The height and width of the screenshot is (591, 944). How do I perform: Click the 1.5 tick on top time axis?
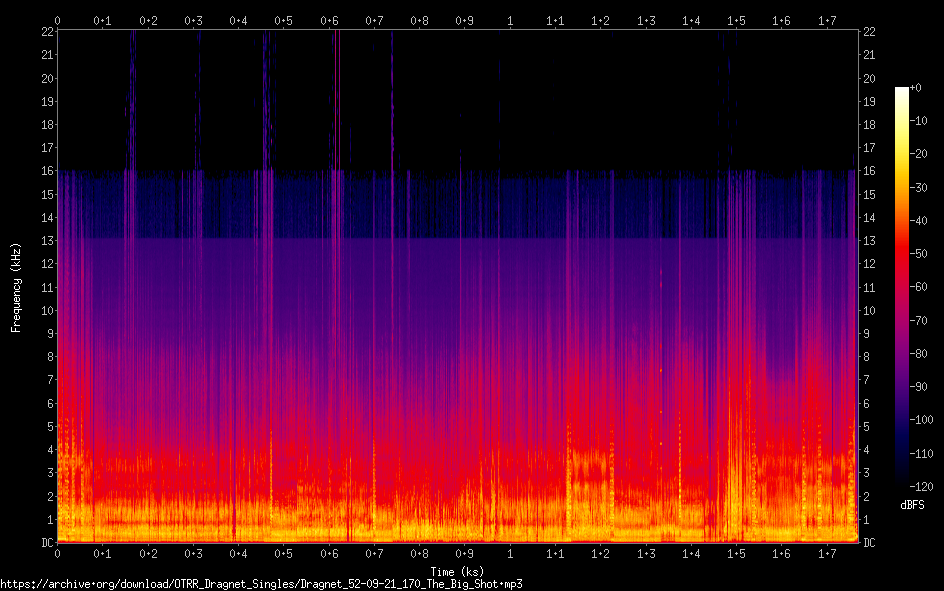(736, 20)
